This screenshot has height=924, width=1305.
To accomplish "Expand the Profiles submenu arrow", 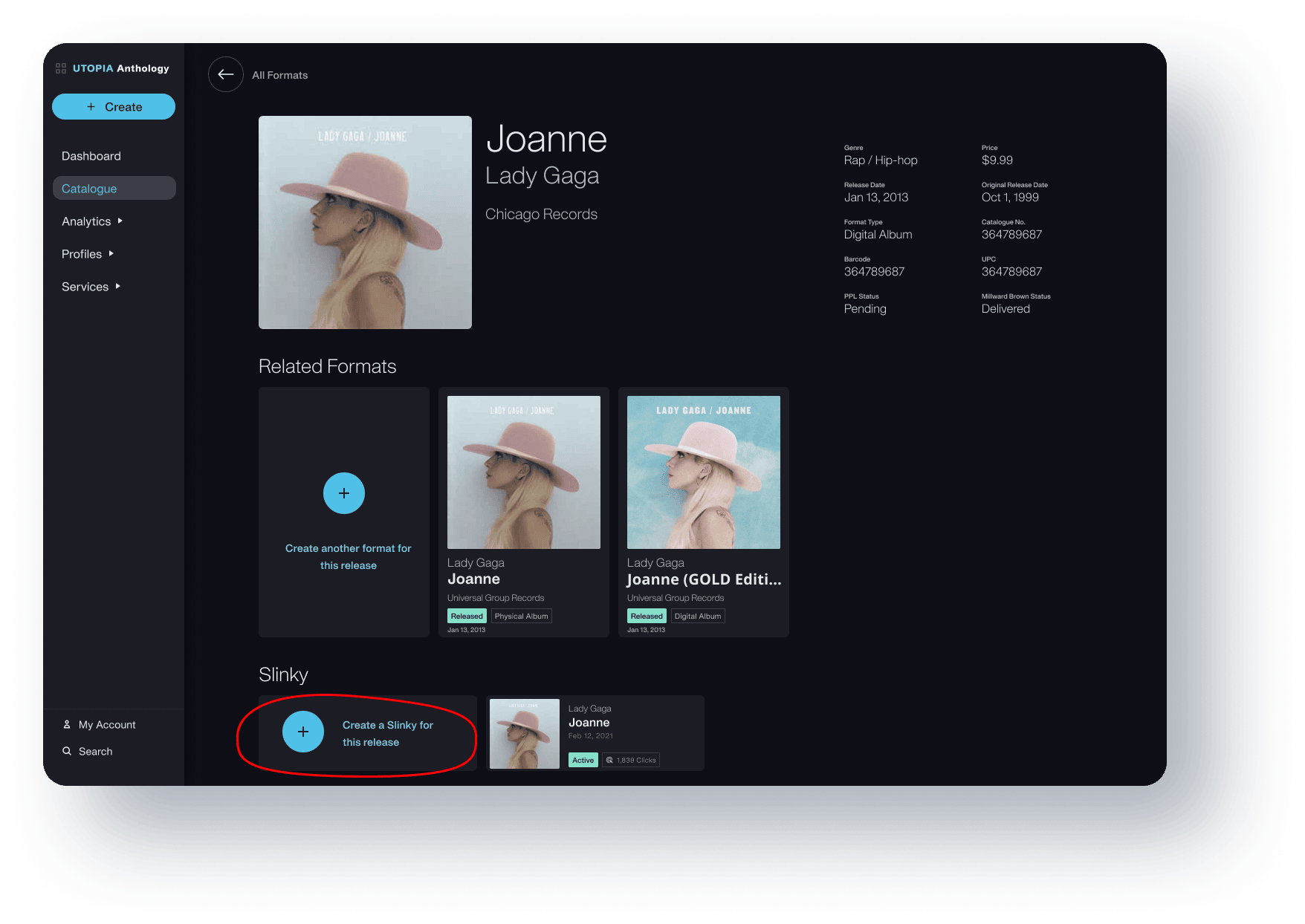I will click(111, 253).
